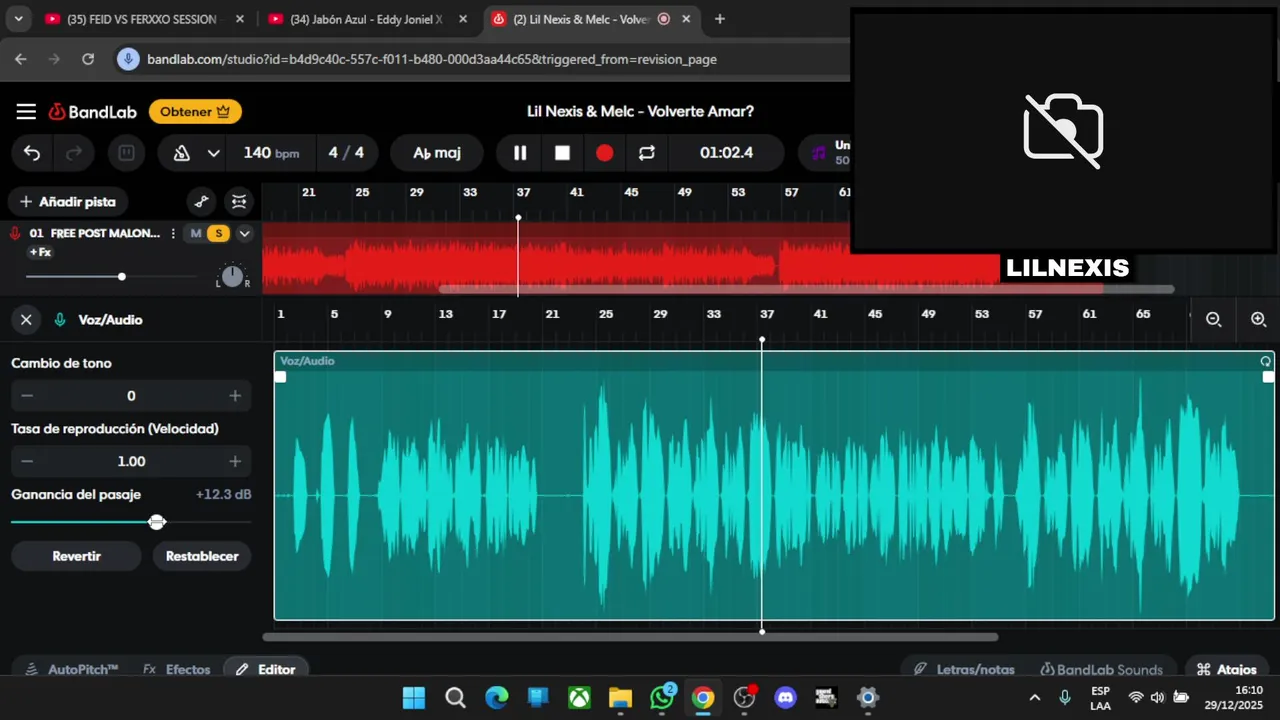
Task: Increase playback rate with plus
Action: (235, 461)
